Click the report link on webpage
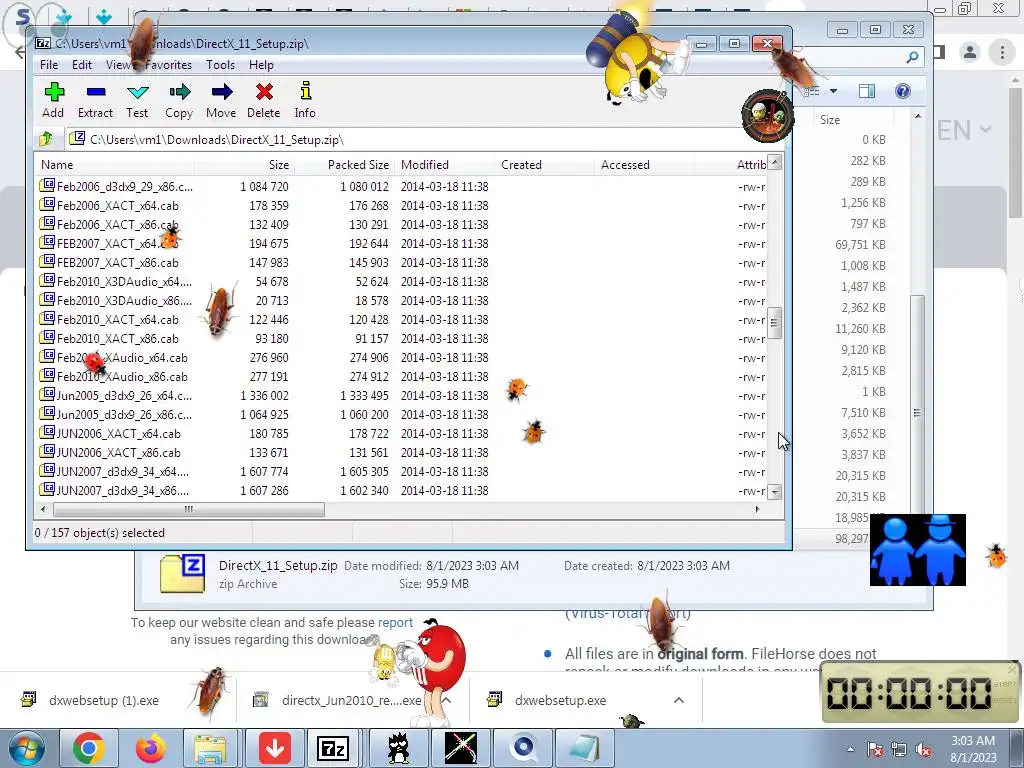 395,622
